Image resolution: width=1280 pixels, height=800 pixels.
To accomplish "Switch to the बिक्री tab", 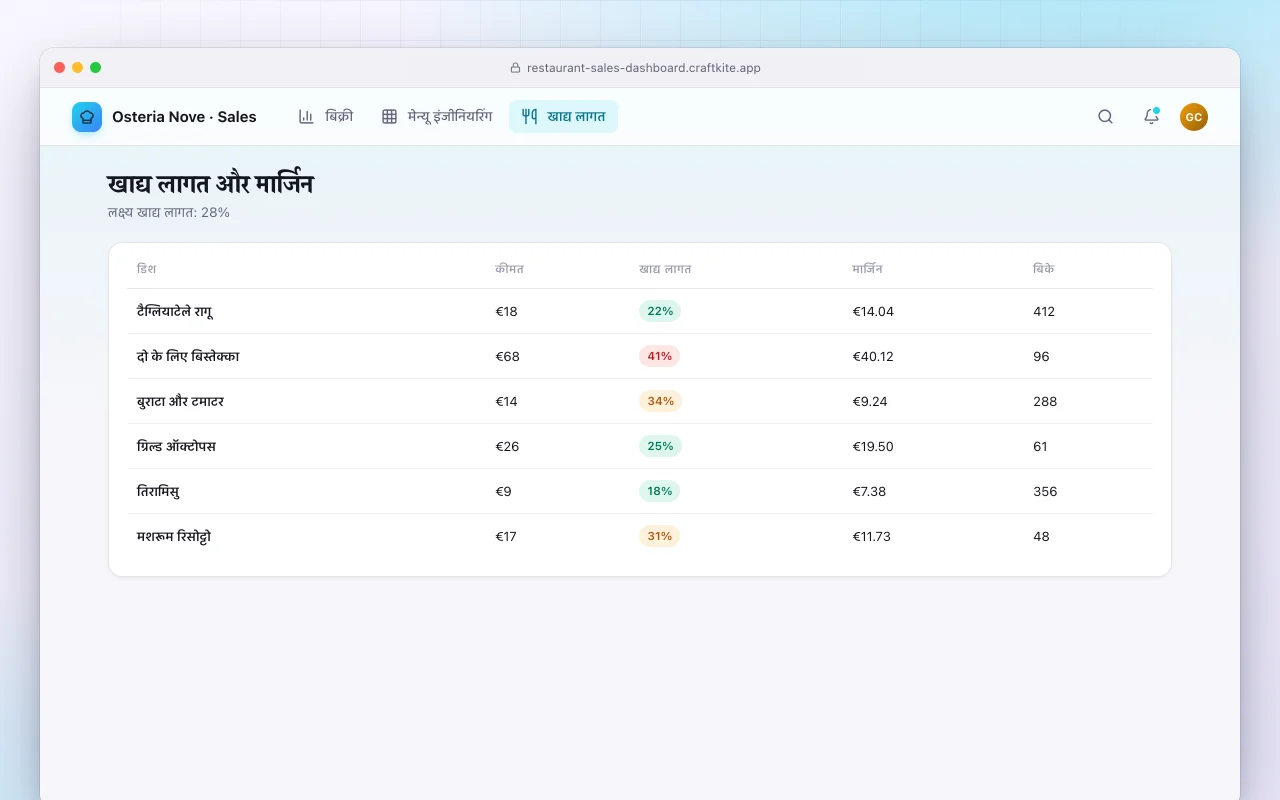I will 326,117.
